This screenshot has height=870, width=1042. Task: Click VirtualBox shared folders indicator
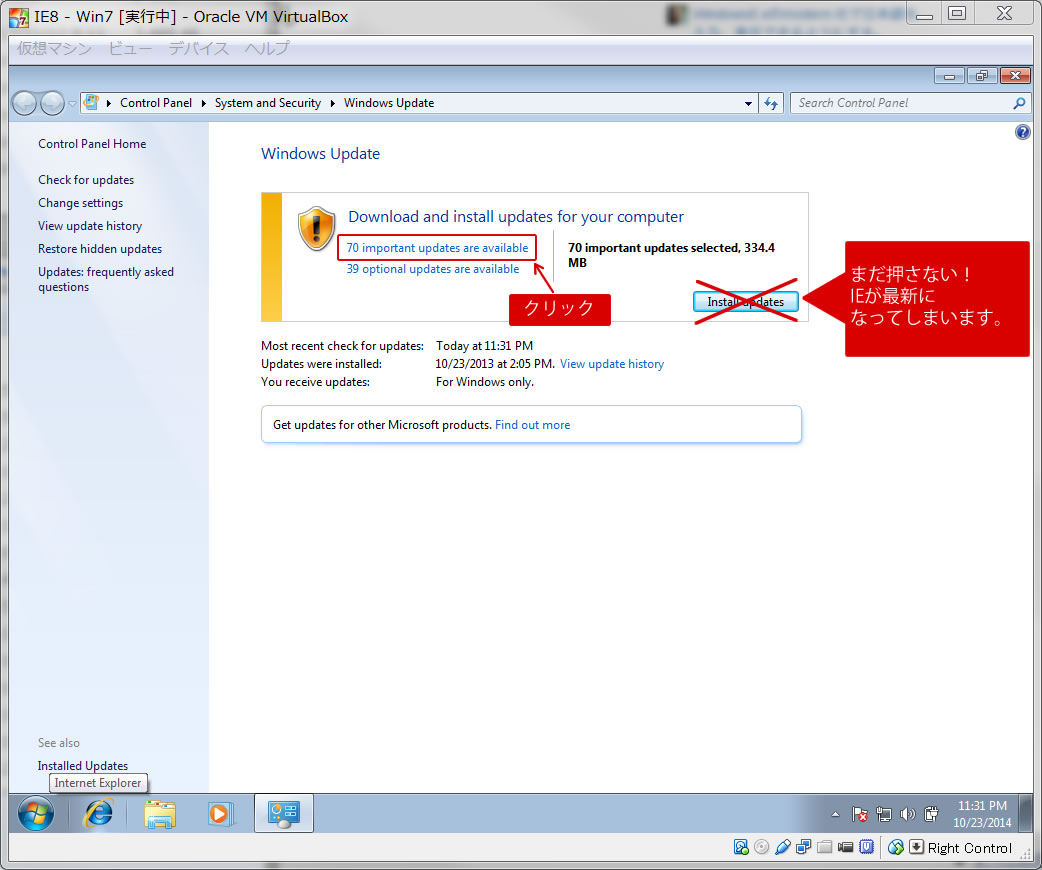[x=825, y=847]
